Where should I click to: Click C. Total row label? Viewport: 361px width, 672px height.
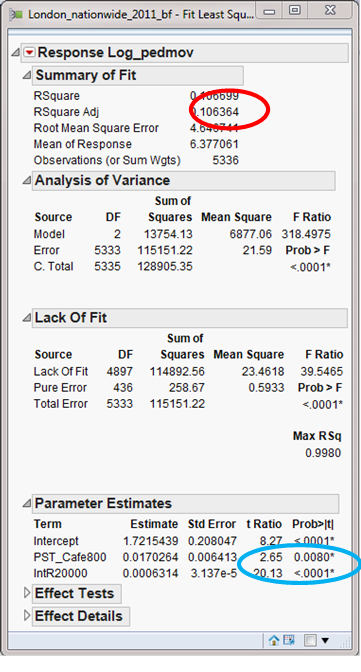53,267
